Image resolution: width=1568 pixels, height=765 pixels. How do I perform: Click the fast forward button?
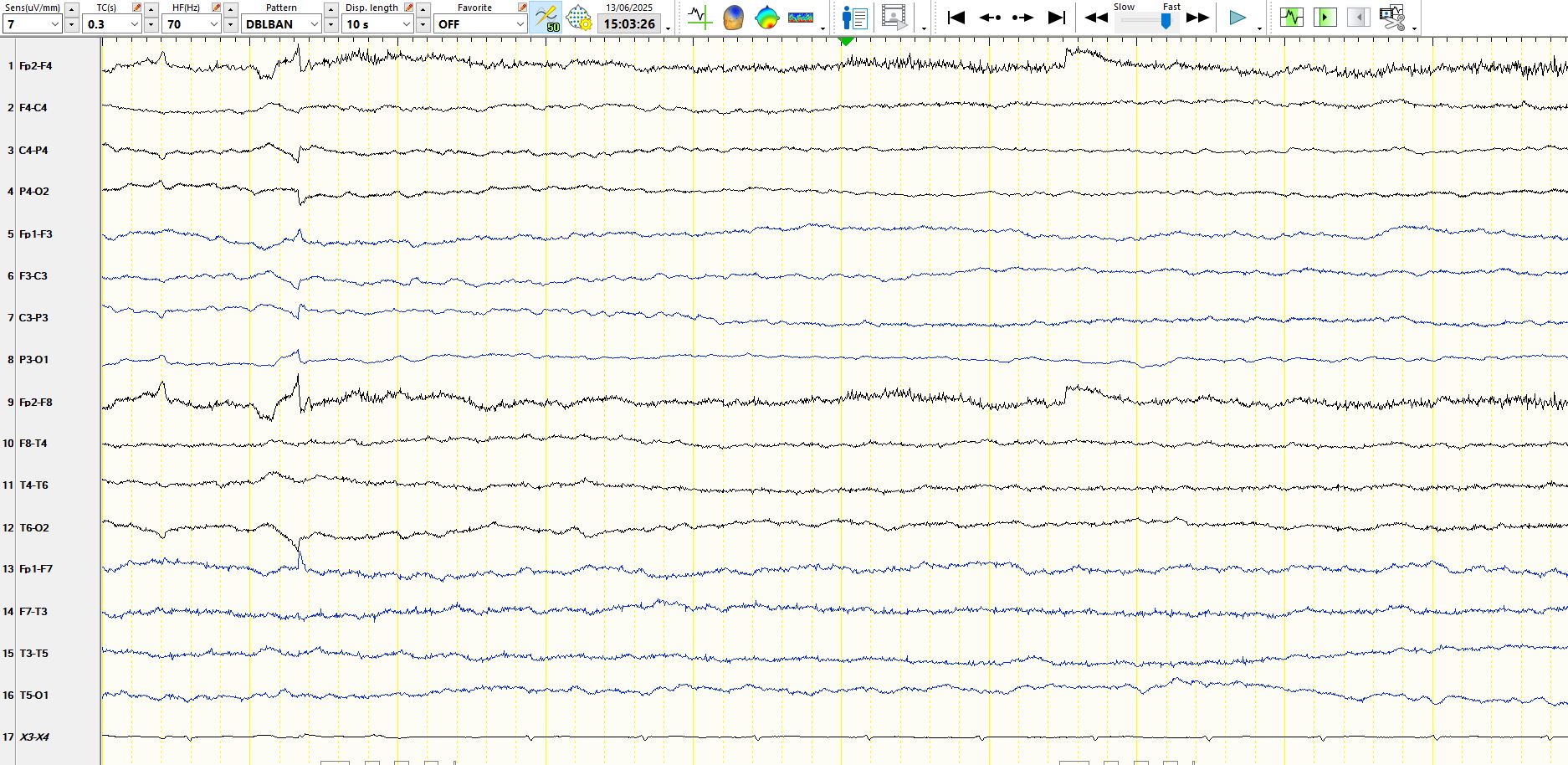(1198, 18)
